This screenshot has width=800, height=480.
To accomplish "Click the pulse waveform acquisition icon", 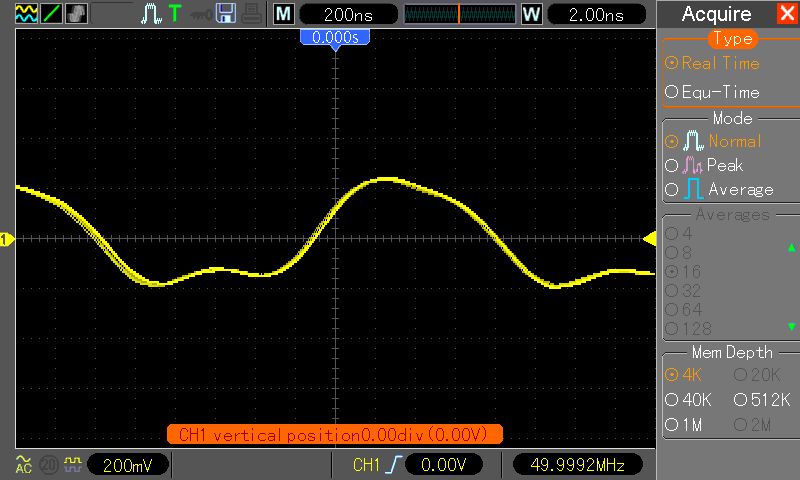I will [x=151, y=13].
